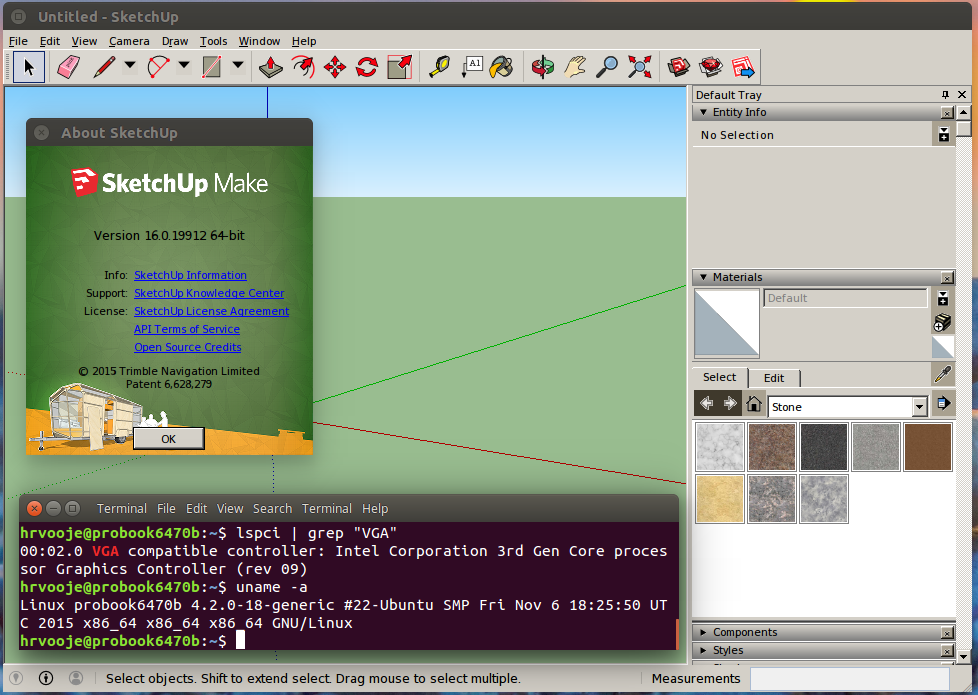Viewport: 978px width, 695px height.
Task: Open Extension Warehouse from toolbar
Action: (711, 67)
